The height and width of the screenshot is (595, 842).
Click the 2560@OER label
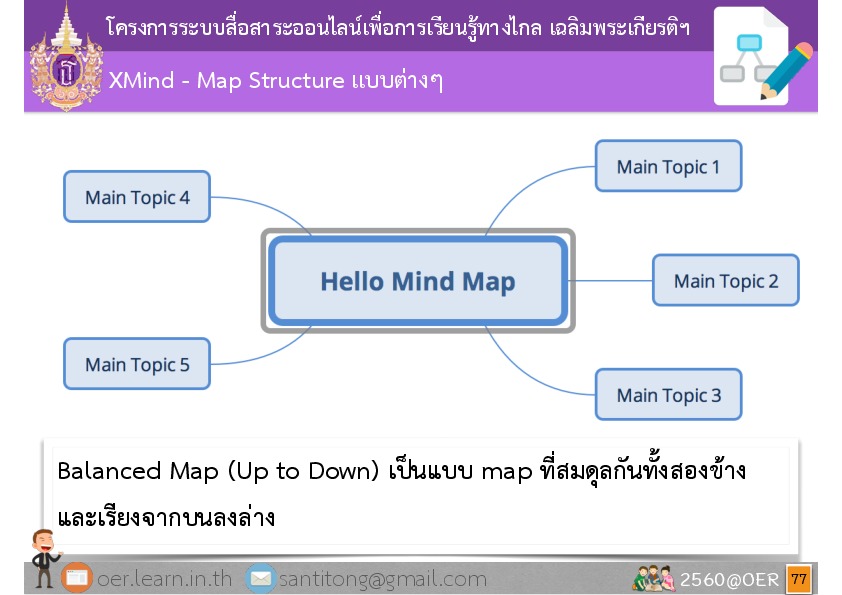coord(730,579)
